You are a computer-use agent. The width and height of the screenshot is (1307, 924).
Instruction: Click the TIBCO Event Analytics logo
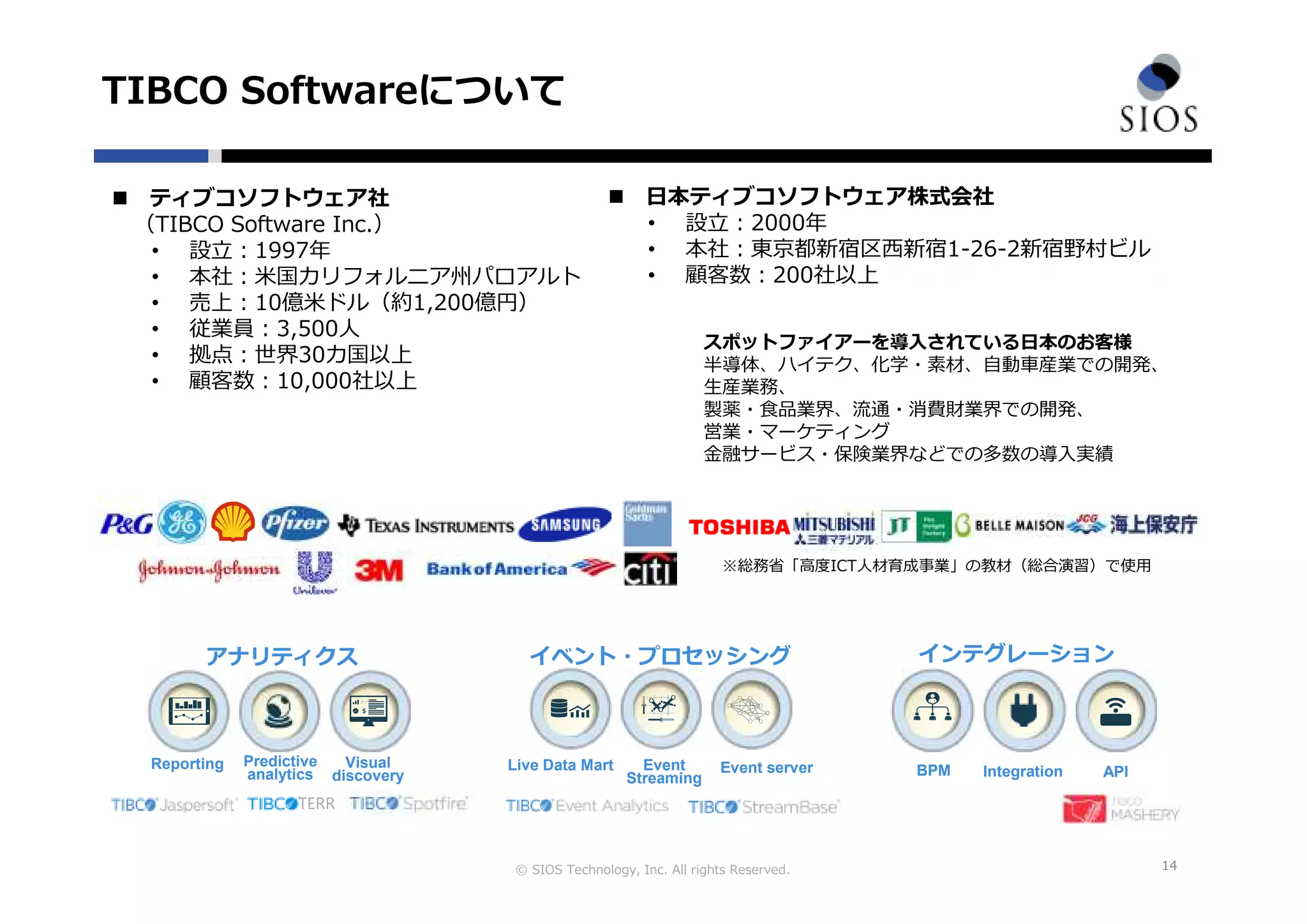(x=587, y=806)
